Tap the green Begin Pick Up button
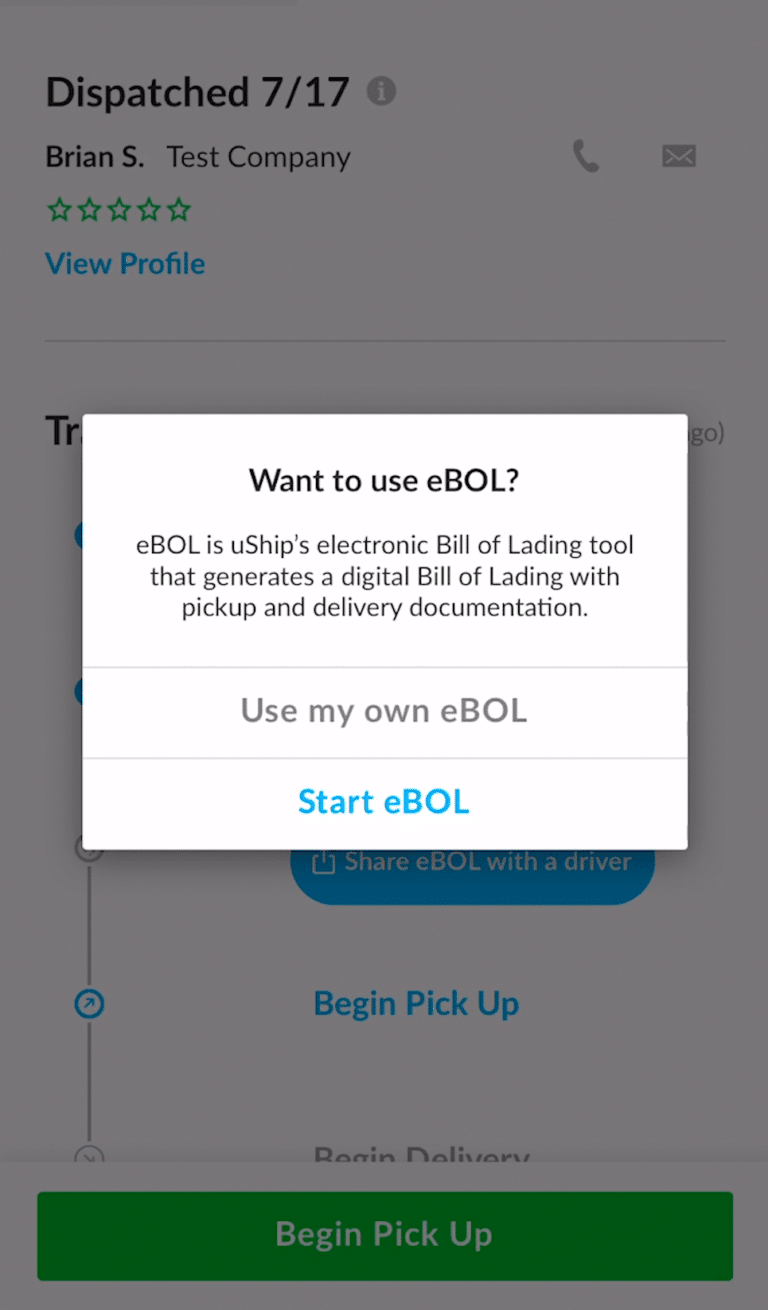 383,1234
